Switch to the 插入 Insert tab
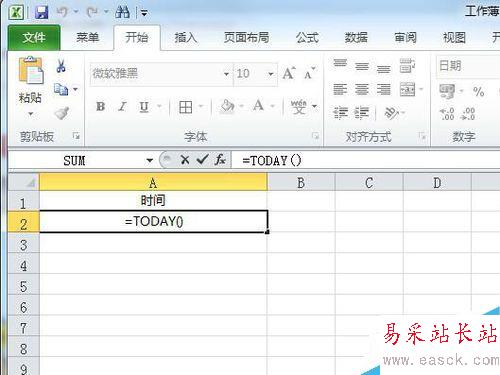 coord(186,37)
